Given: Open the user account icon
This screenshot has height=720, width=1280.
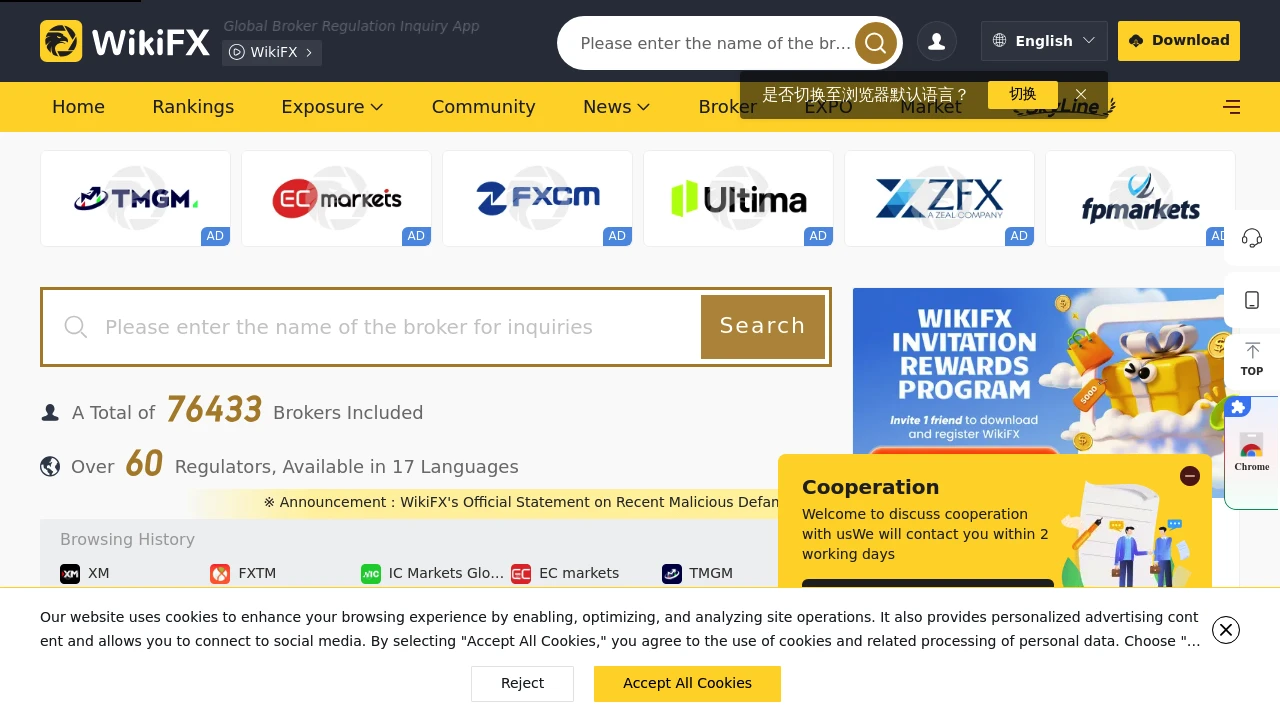Looking at the screenshot, I should pos(937,41).
